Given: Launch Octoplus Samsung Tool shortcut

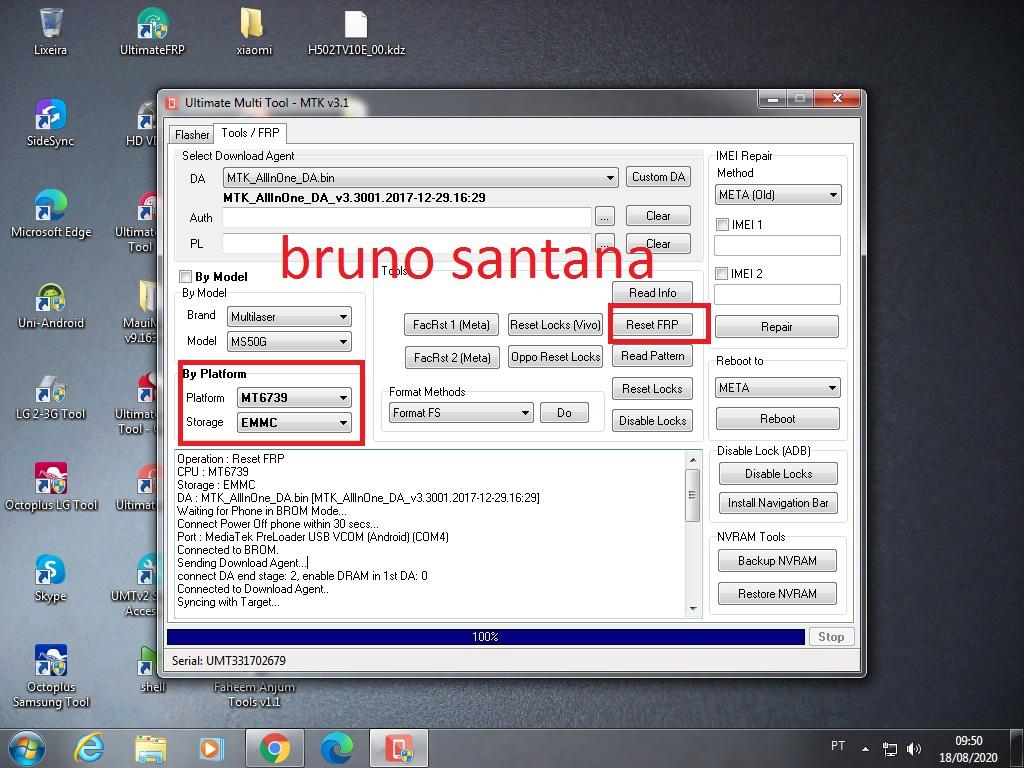Looking at the screenshot, I should (51, 677).
